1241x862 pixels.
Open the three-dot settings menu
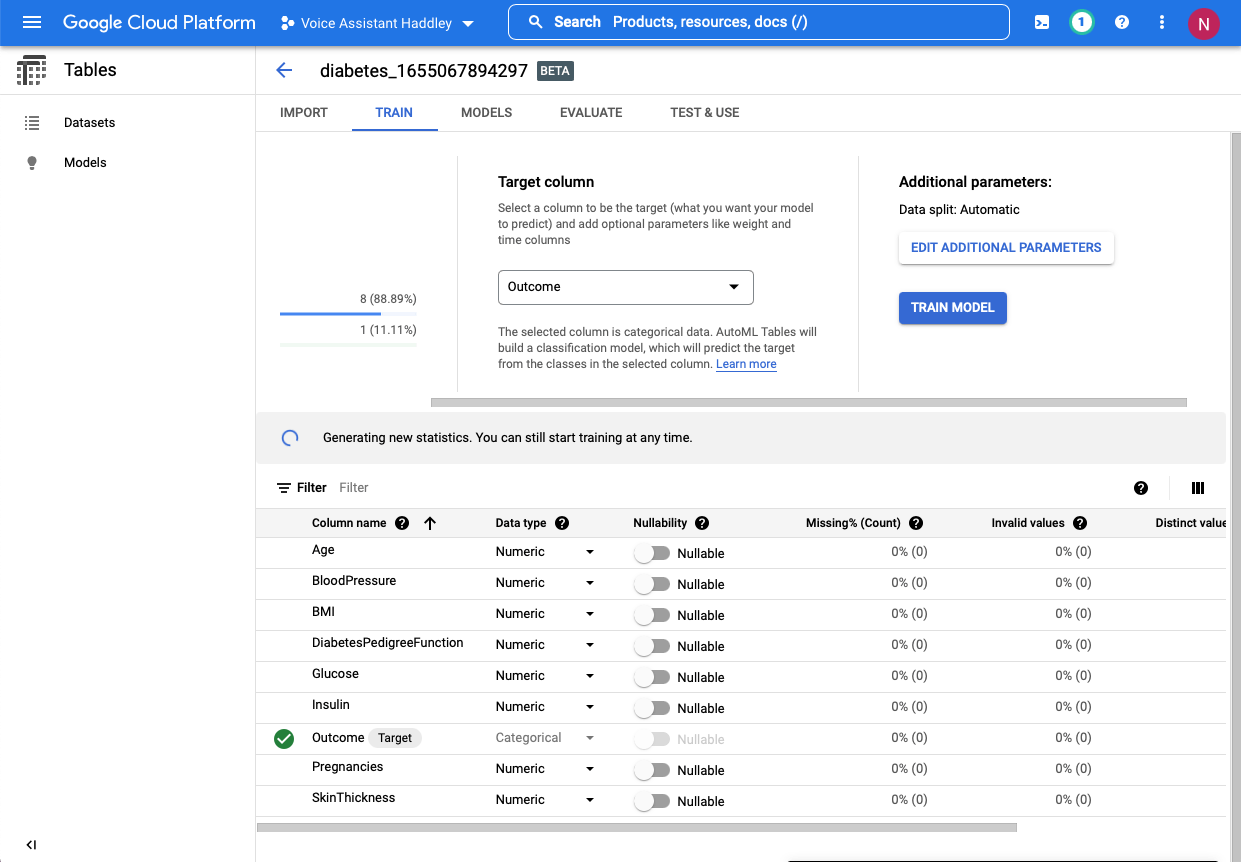tap(1161, 22)
